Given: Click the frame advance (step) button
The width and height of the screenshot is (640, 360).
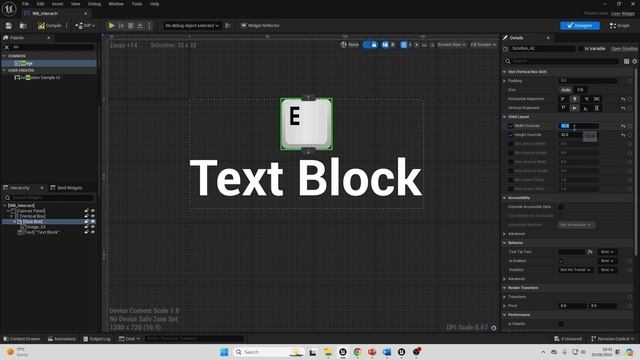Looking at the screenshot, I should pos(121,26).
